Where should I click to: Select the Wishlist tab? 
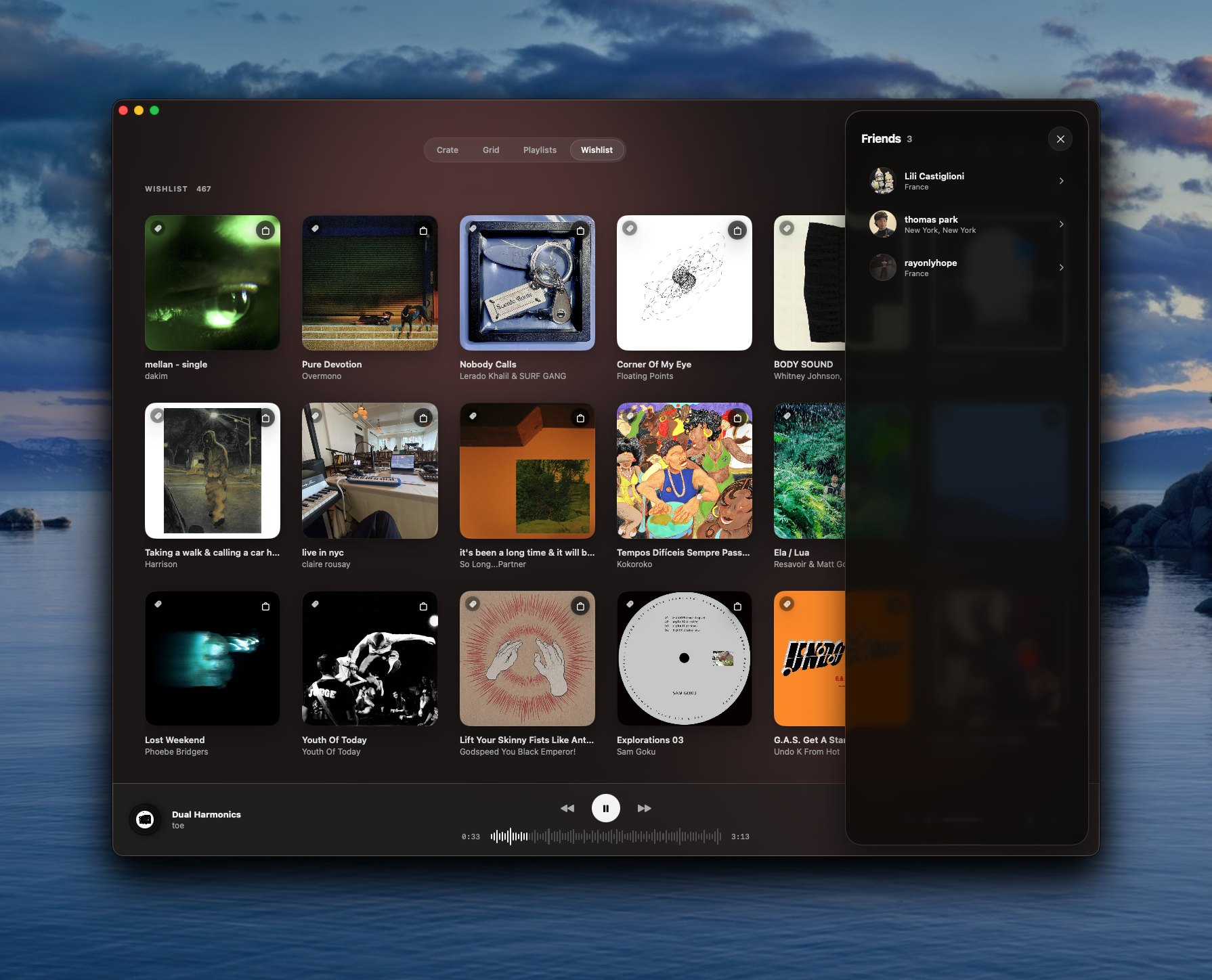click(597, 150)
